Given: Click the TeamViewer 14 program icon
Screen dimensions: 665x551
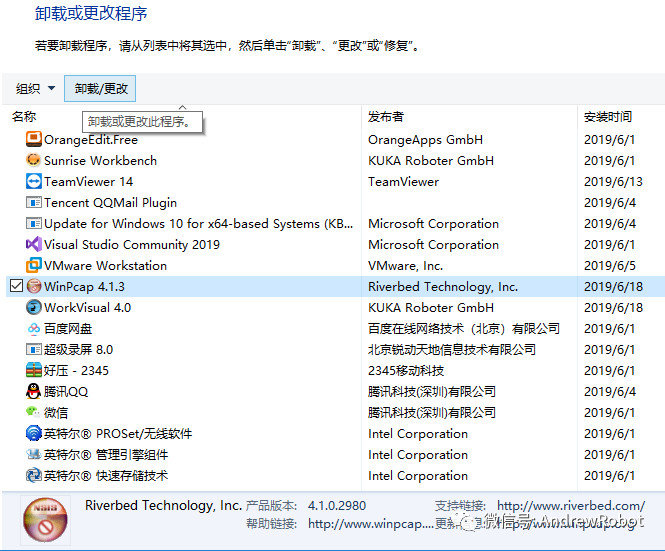Looking at the screenshot, I should click(x=34, y=181).
